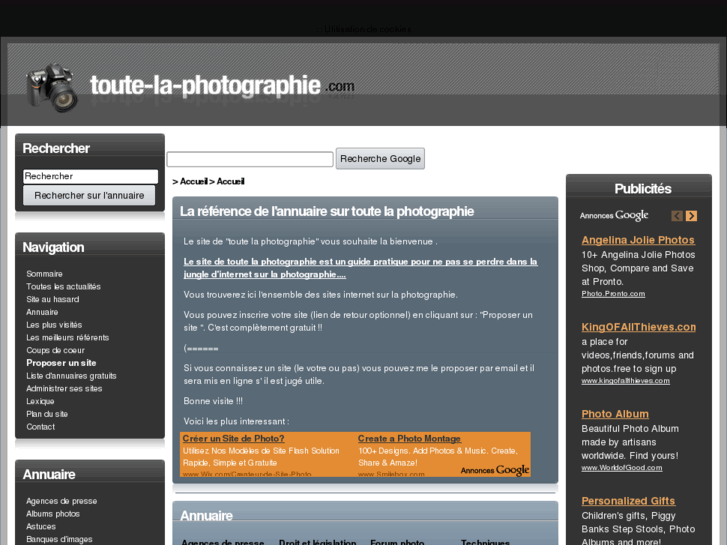
Task: Open Plan du site
Action: point(47,414)
